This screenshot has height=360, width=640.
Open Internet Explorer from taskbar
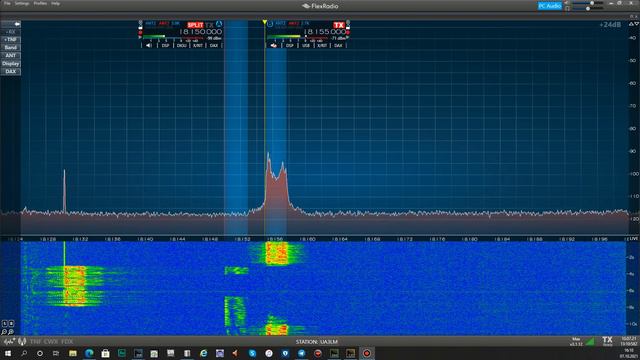[203, 353]
